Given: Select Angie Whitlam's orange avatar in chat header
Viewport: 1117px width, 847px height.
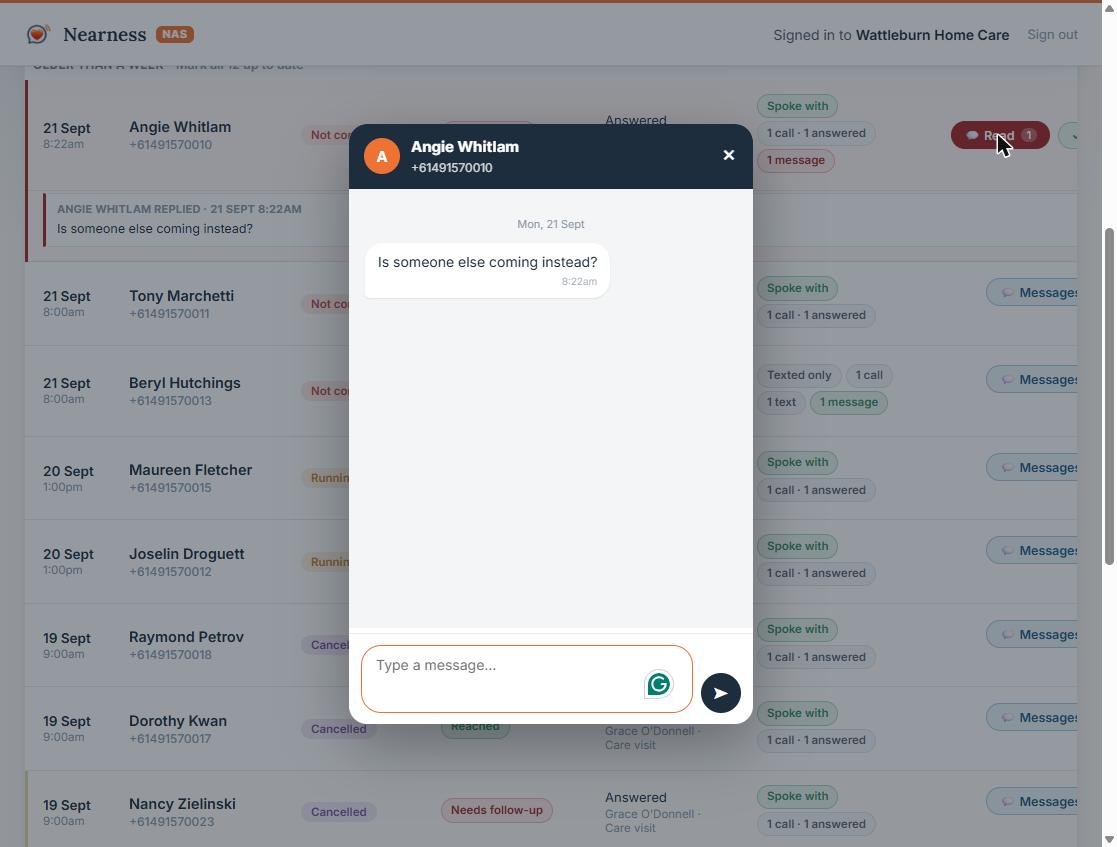Looking at the screenshot, I should pyautogui.click(x=382, y=157).
